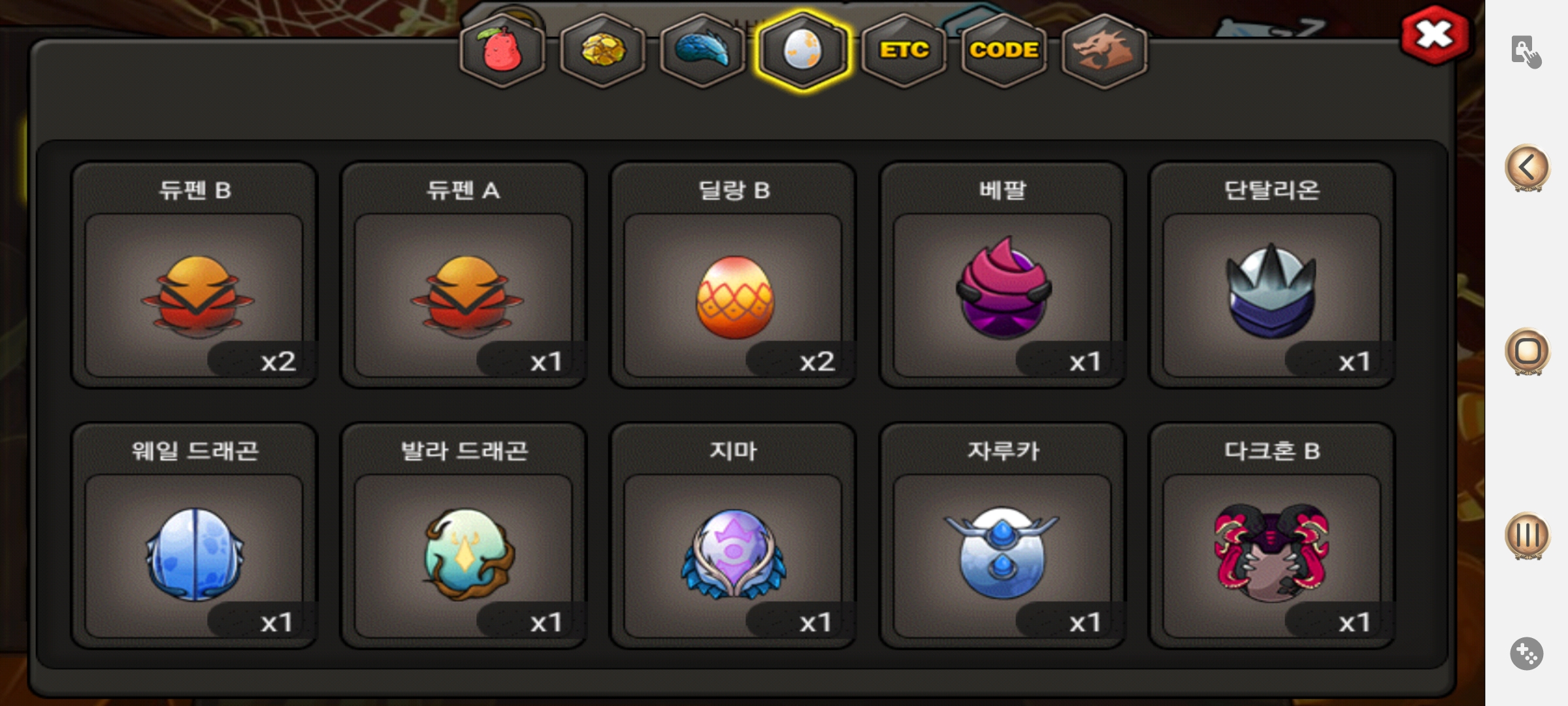Image resolution: width=1568 pixels, height=706 pixels.
Task: Pick the 지마 egg
Action: click(733, 536)
